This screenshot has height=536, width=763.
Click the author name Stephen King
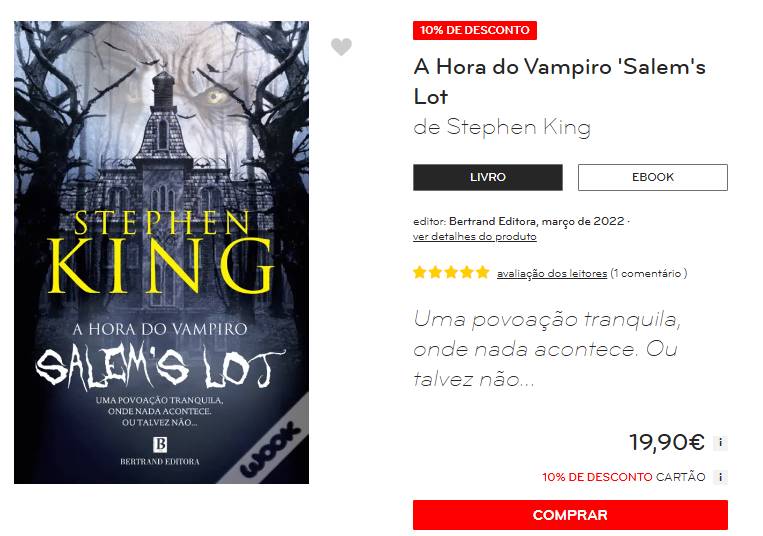click(519, 127)
